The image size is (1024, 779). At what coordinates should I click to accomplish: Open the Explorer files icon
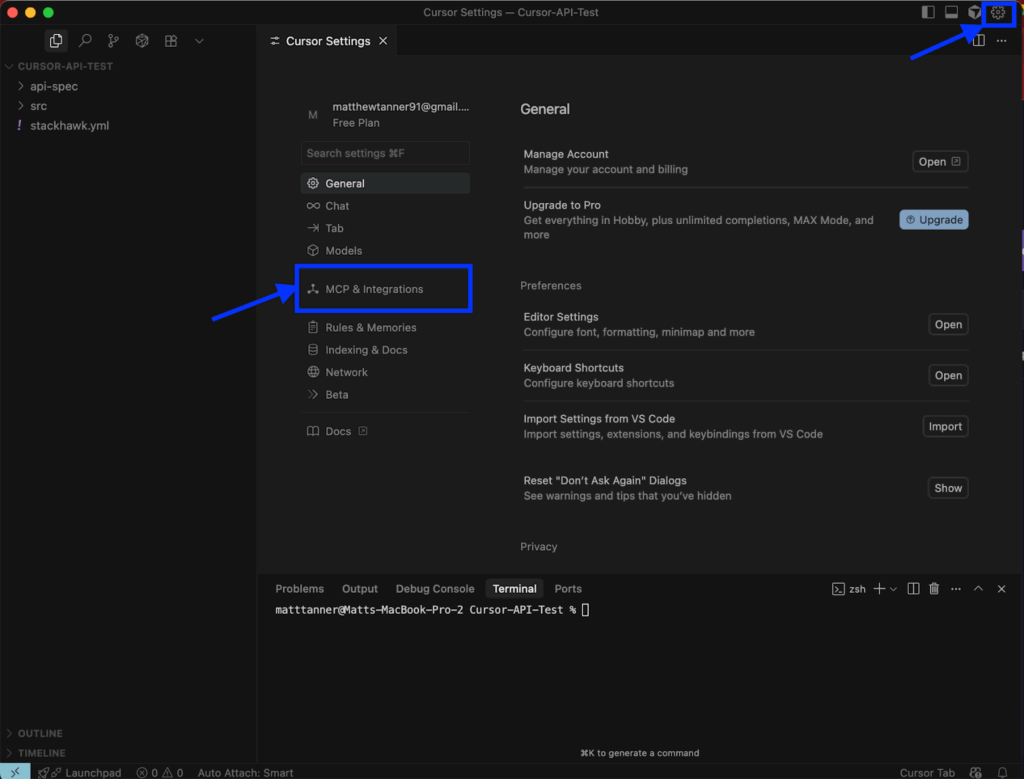[56, 40]
